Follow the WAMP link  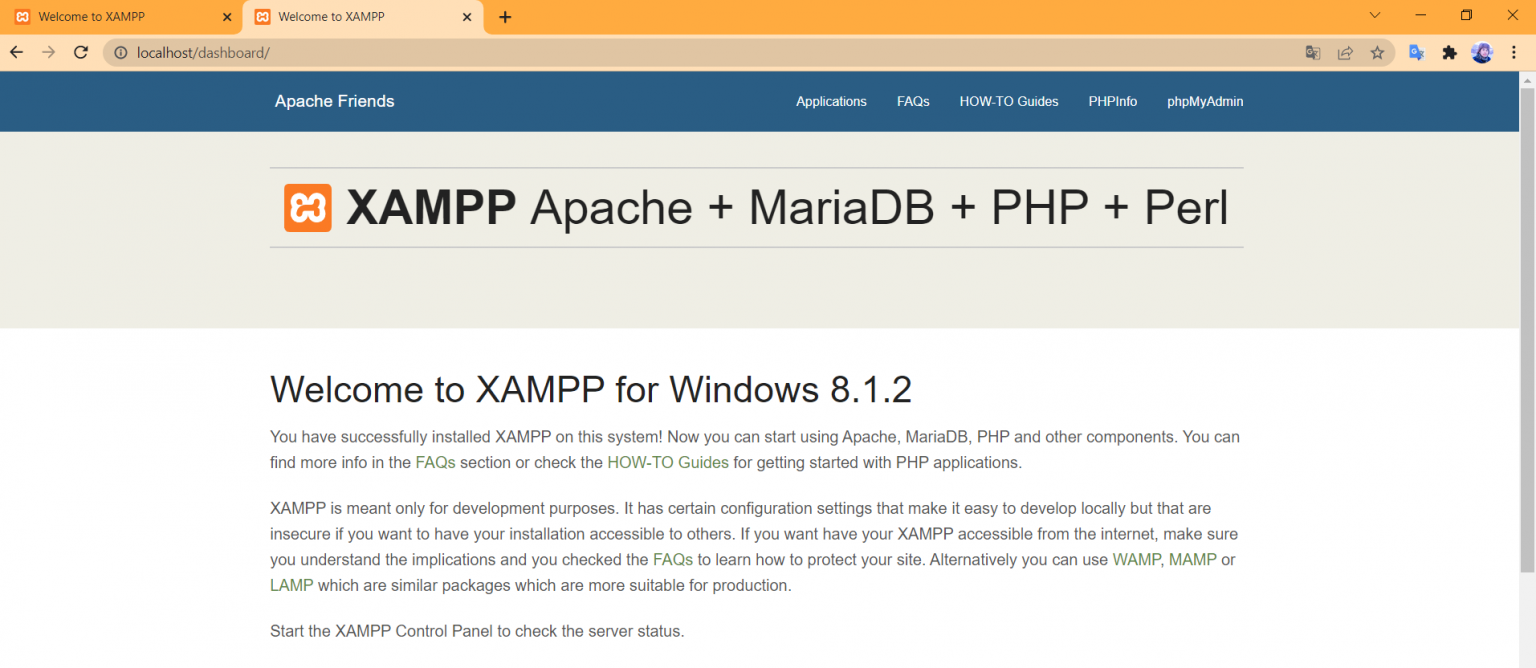1137,560
